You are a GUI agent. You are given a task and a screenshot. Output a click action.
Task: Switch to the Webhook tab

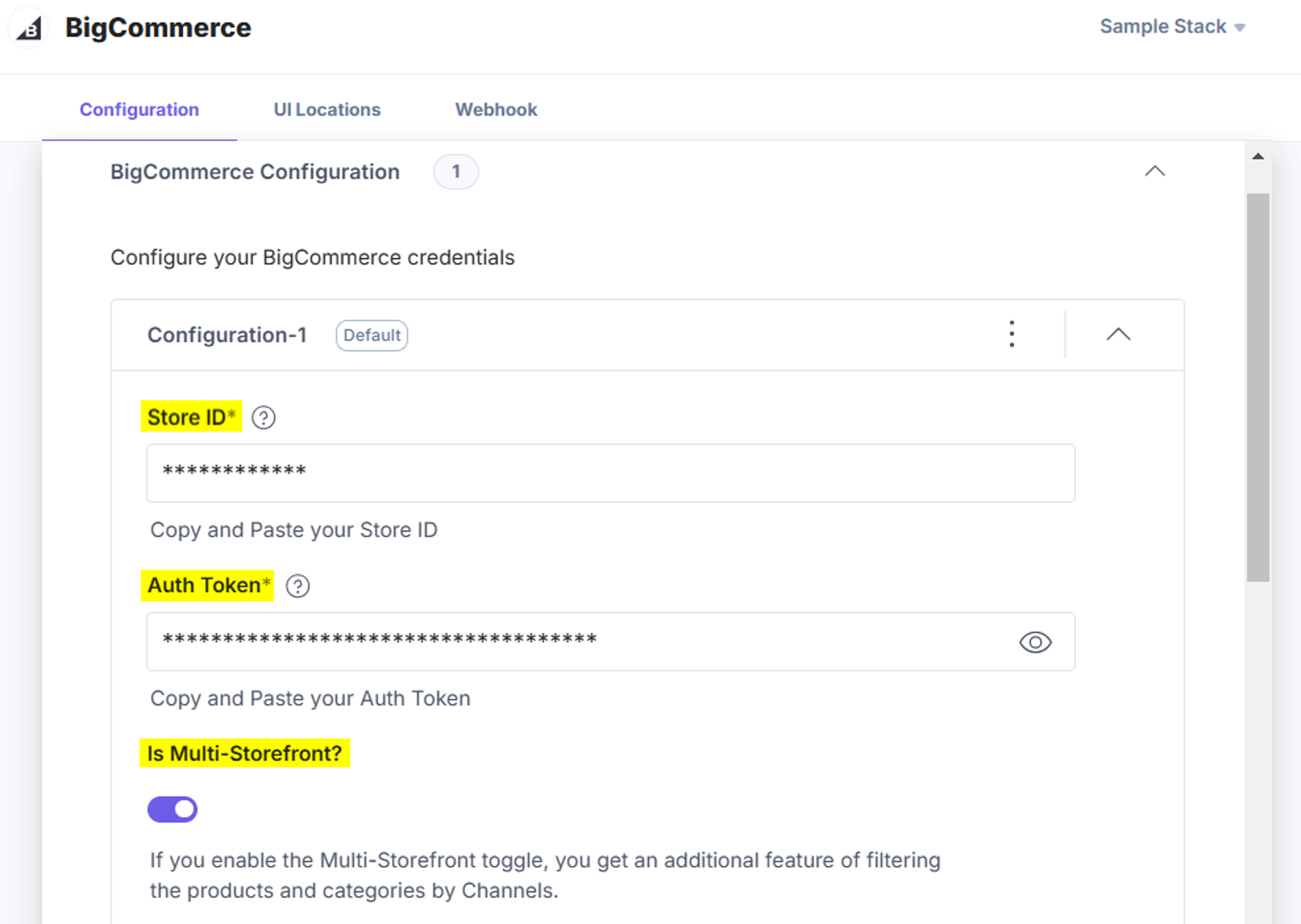[x=496, y=109]
